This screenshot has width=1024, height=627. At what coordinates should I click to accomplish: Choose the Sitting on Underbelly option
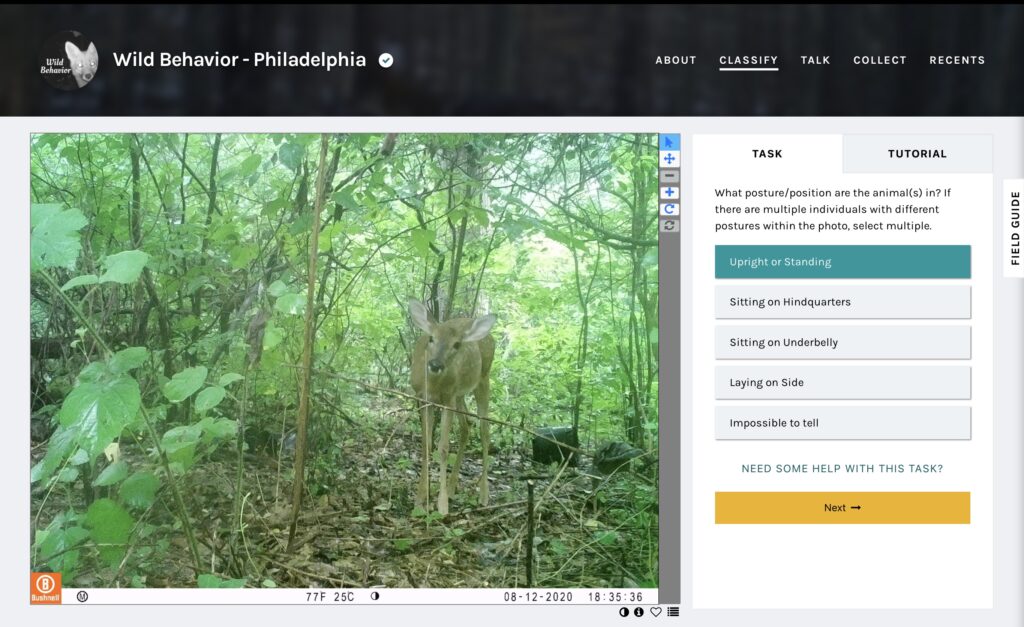842,342
